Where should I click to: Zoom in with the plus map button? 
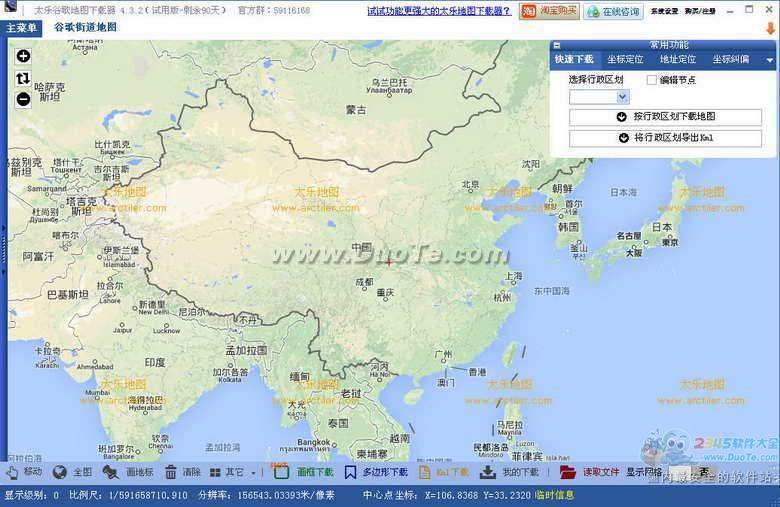23,56
